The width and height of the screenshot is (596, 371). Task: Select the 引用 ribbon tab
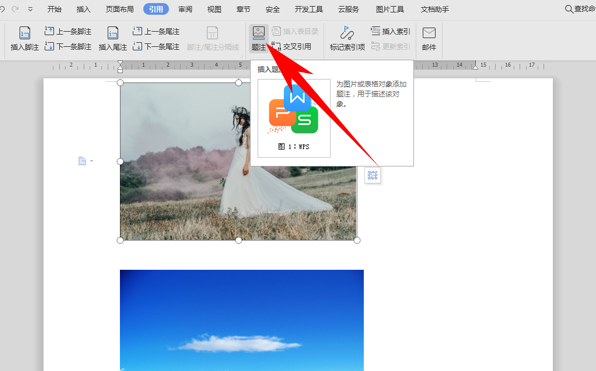156,9
